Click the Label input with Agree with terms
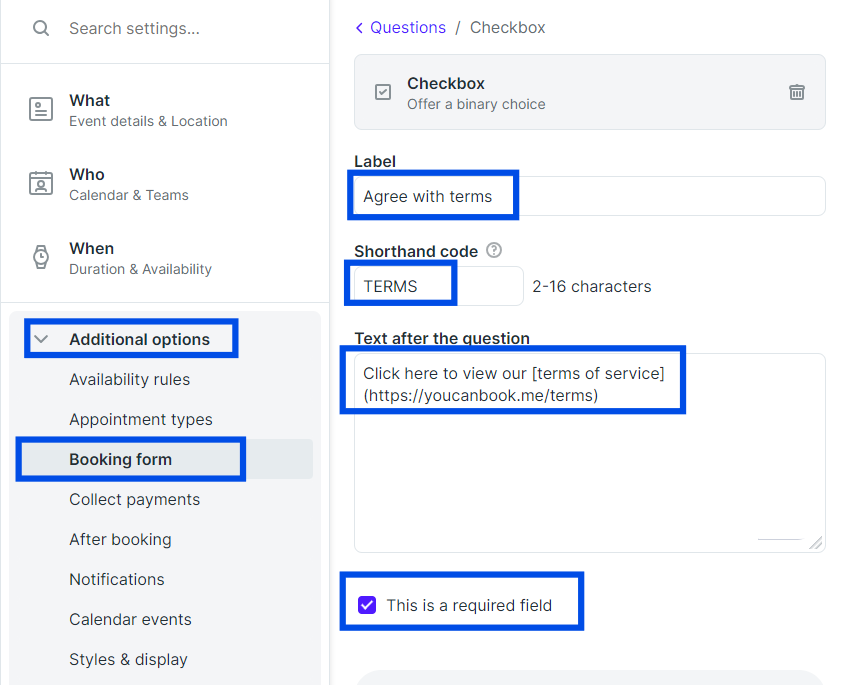 click(x=590, y=196)
